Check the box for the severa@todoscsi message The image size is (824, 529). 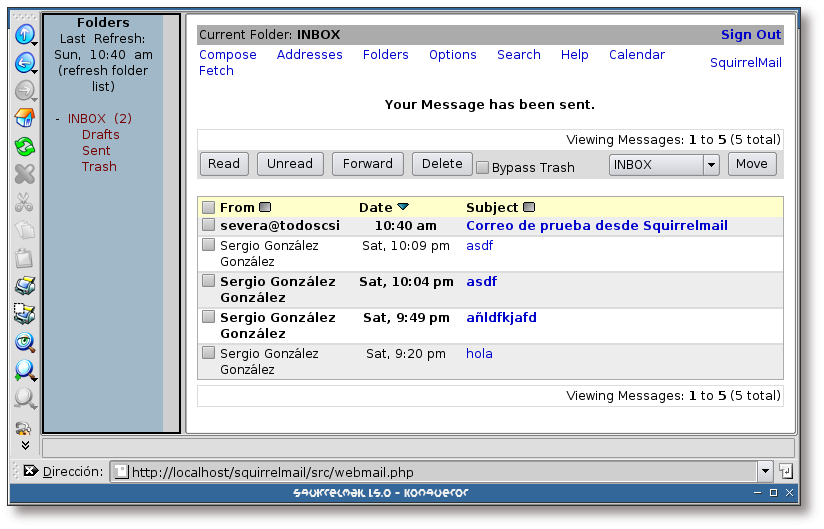[x=208, y=226]
